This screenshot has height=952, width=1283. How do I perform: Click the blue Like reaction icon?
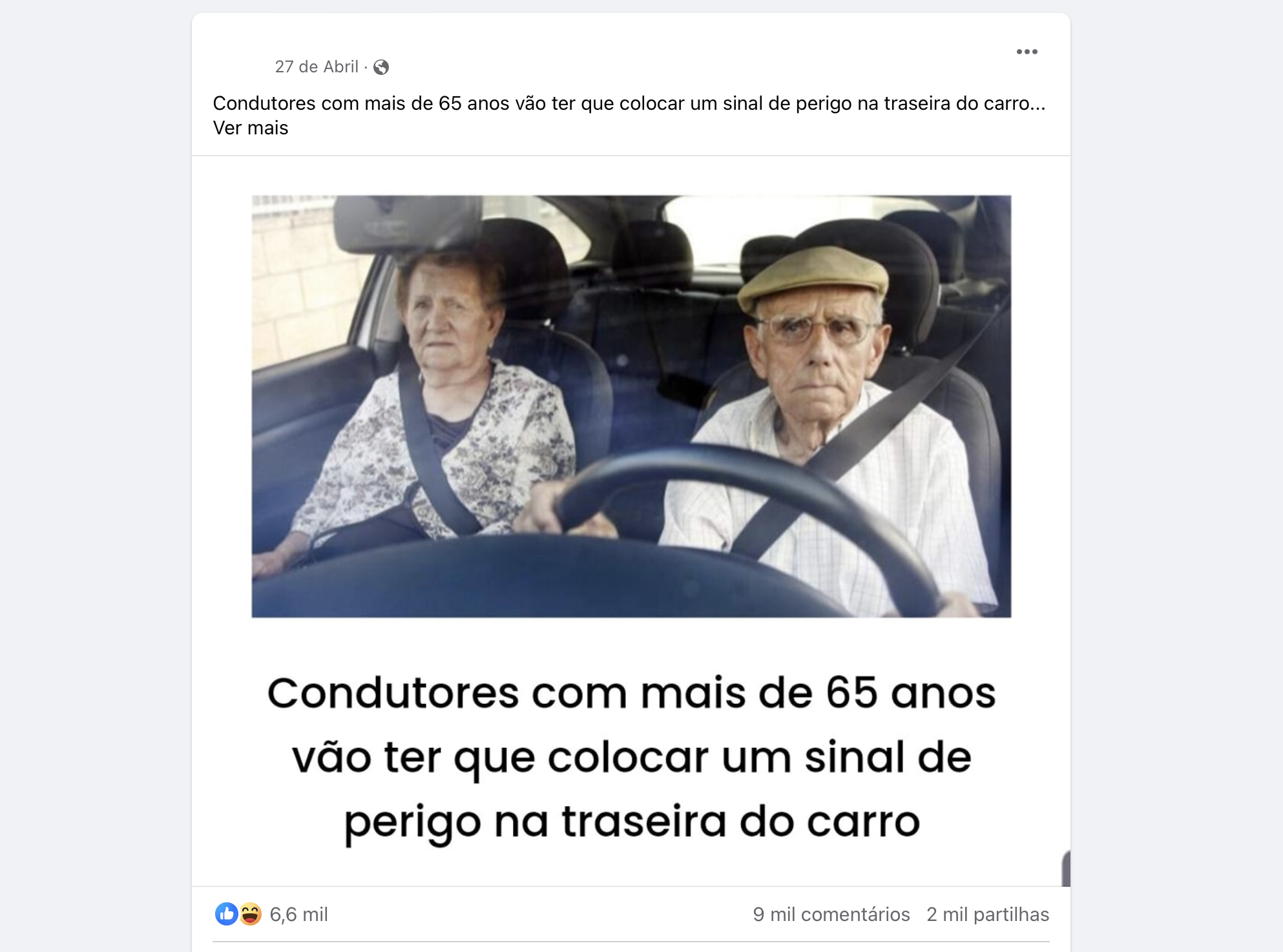[x=226, y=914]
